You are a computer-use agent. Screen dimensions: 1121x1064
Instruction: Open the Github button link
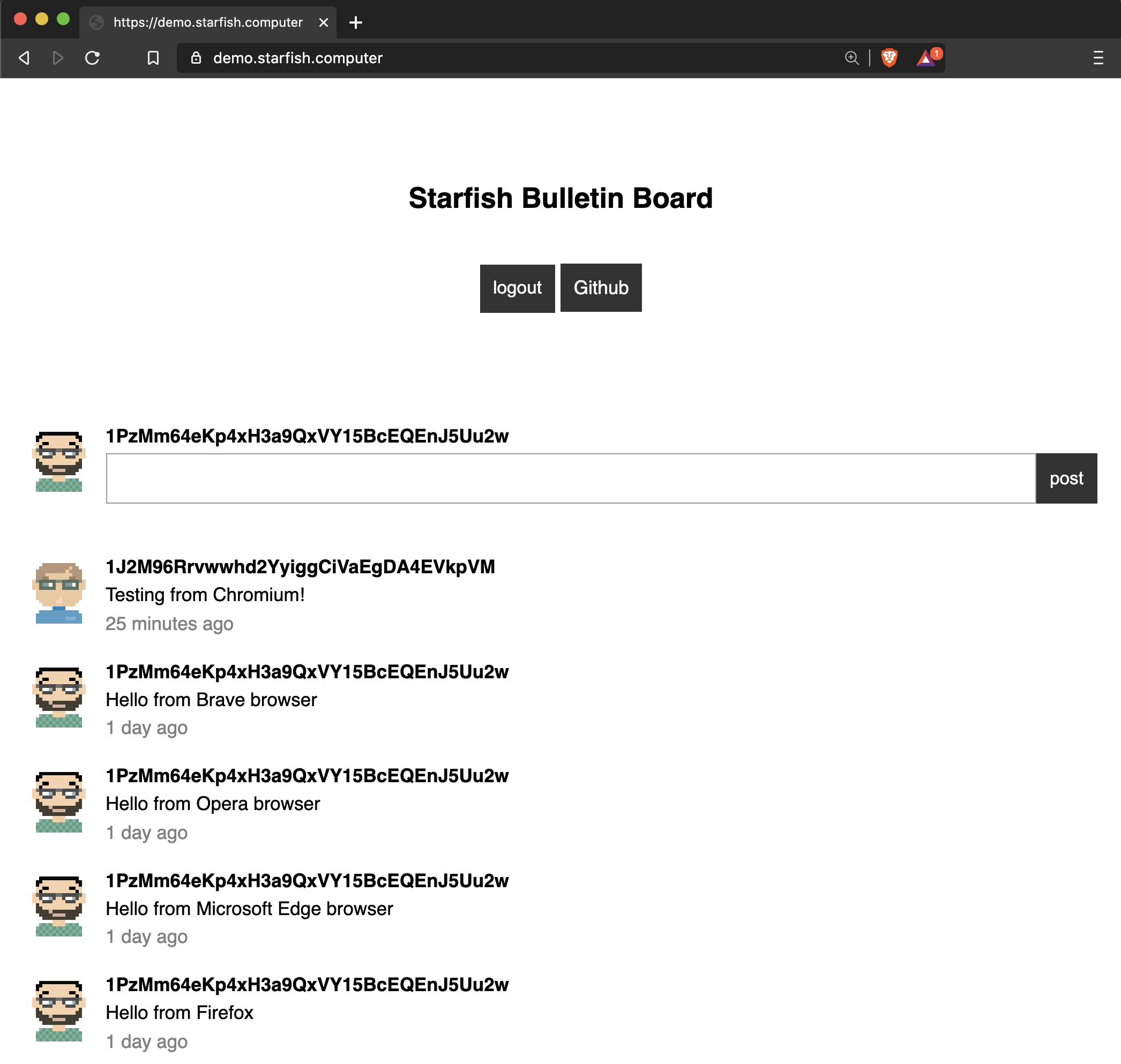[x=601, y=288]
